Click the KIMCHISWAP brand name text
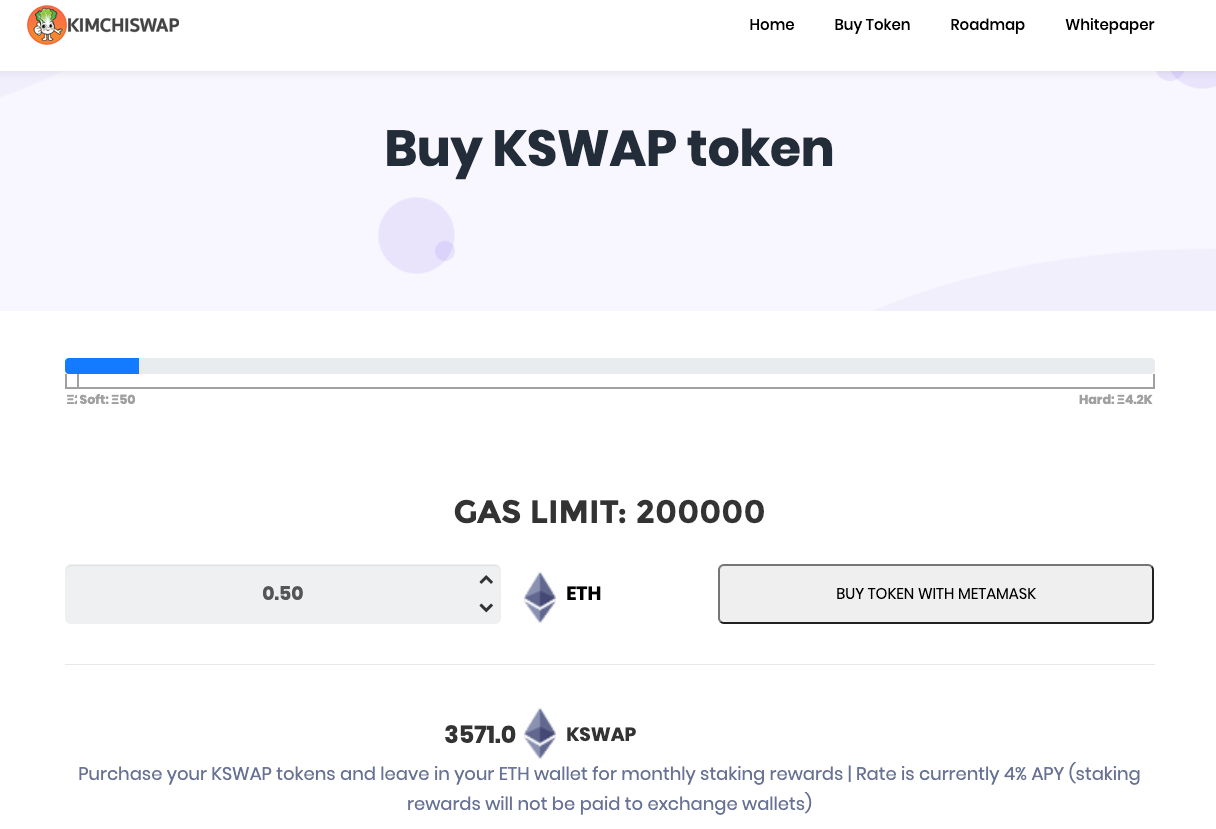The width and height of the screenshot is (1216, 829). pyautogui.click(x=123, y=25)
